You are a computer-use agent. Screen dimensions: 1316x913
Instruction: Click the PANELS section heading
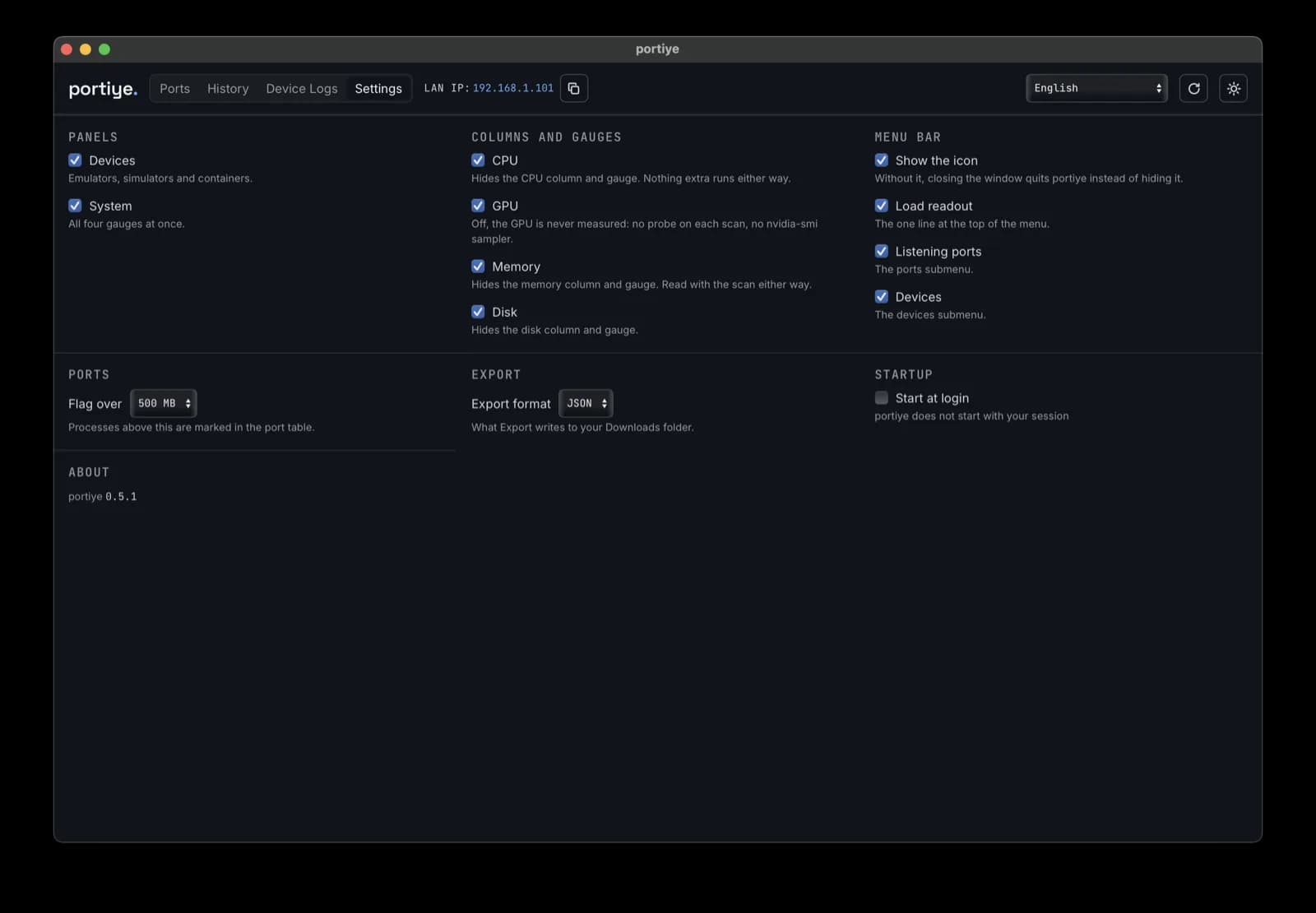(x=93, y=137)
